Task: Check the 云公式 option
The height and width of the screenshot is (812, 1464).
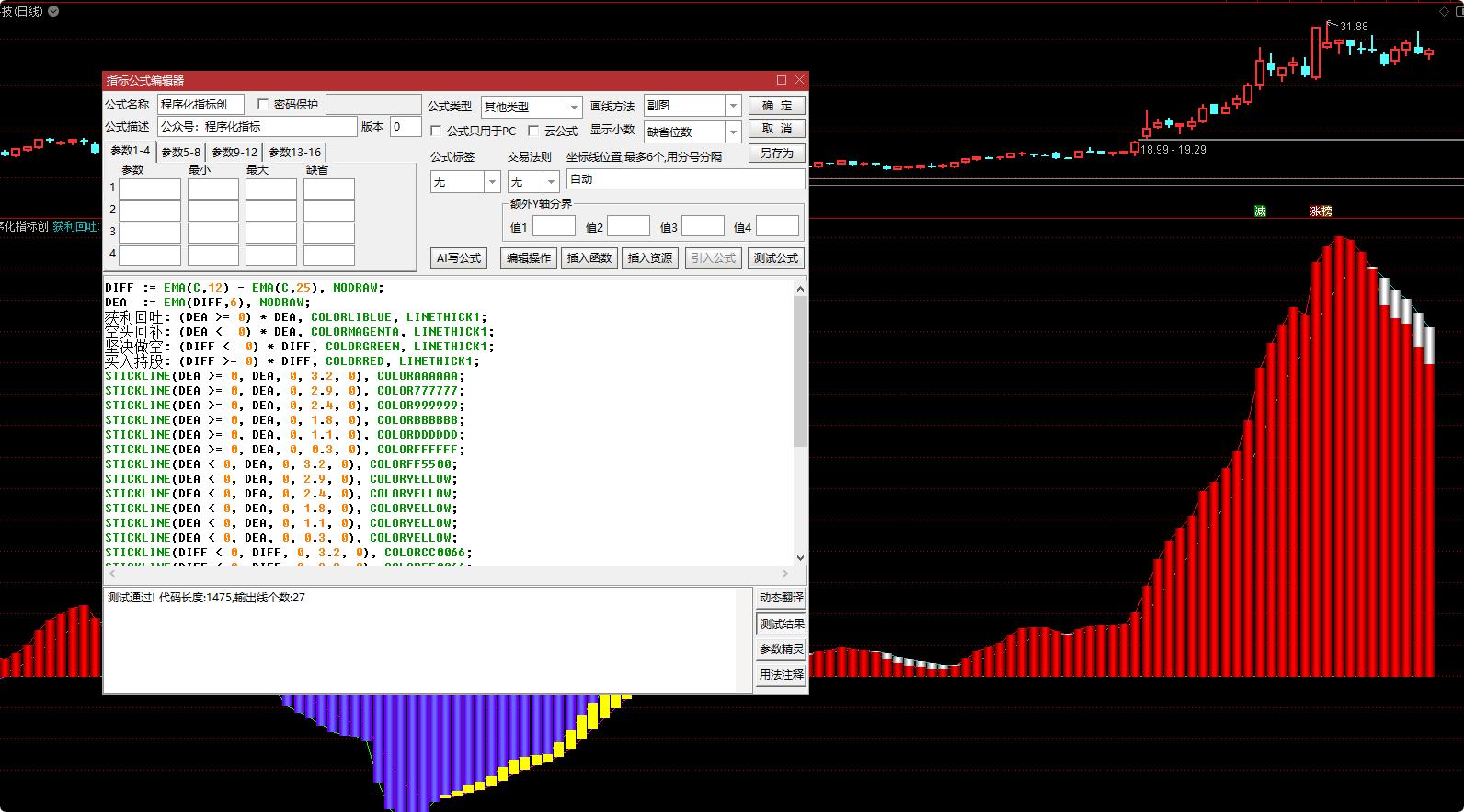Action: pos(533,132)
